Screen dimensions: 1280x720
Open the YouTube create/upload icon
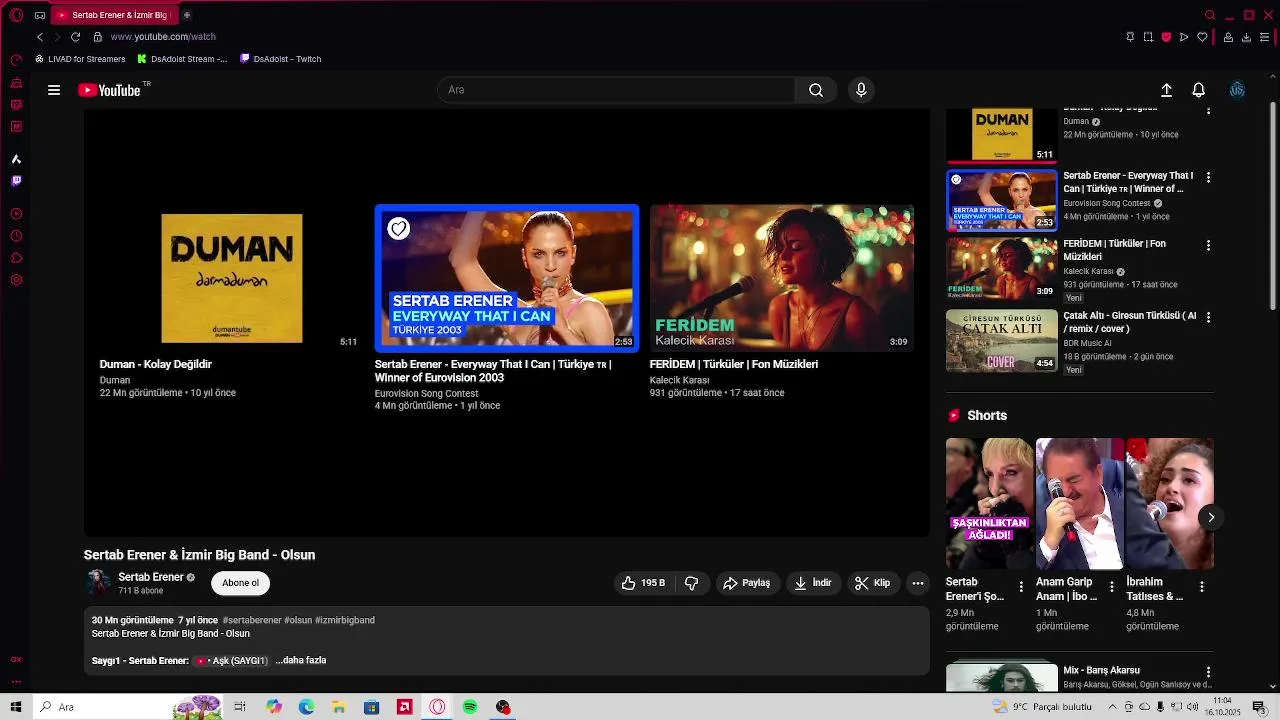point(1166,90)
